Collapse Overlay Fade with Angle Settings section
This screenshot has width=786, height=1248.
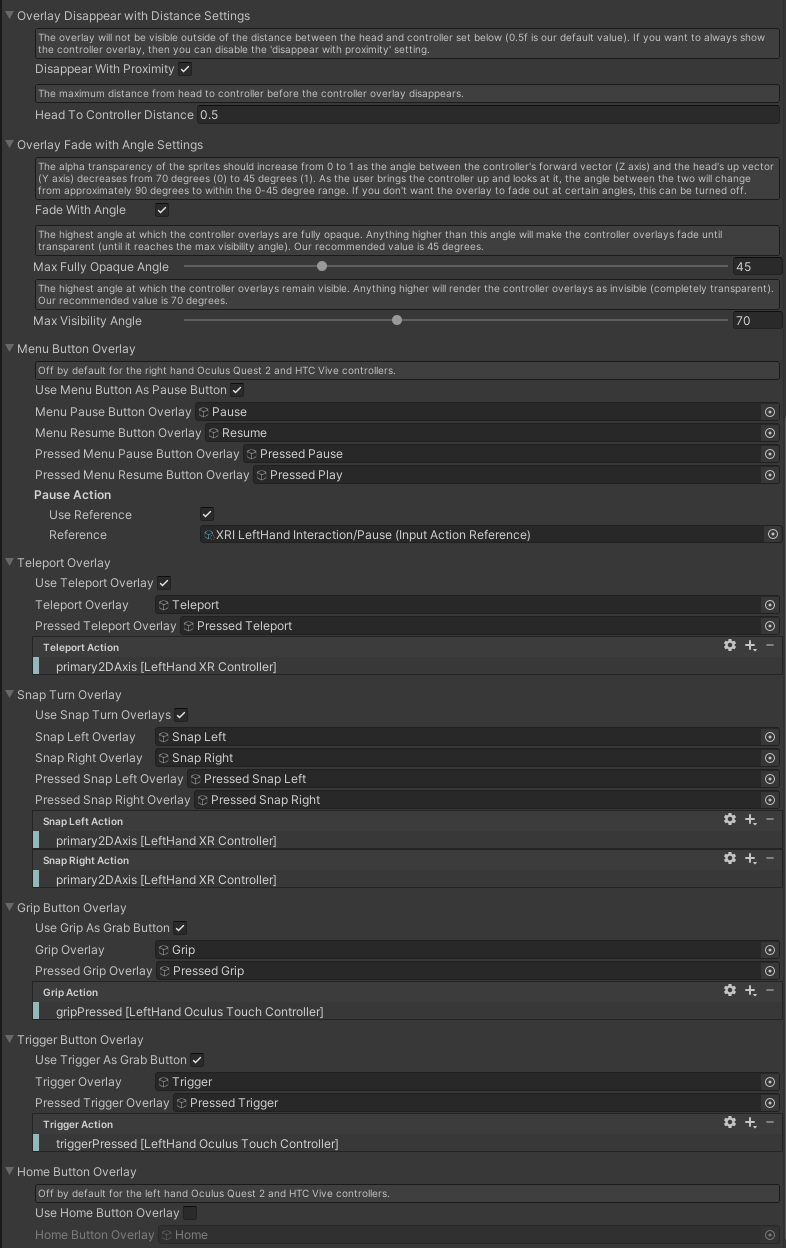(9, 145)
